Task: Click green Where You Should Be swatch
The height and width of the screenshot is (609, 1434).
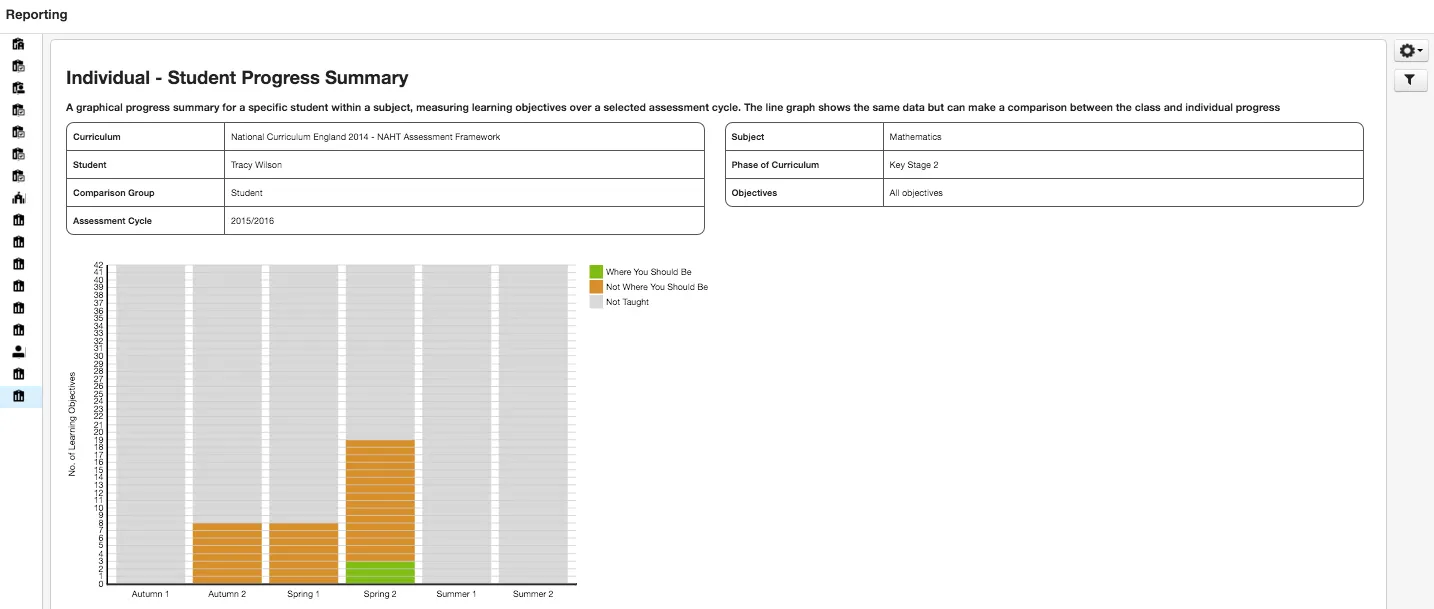Action: click(596, 272)
